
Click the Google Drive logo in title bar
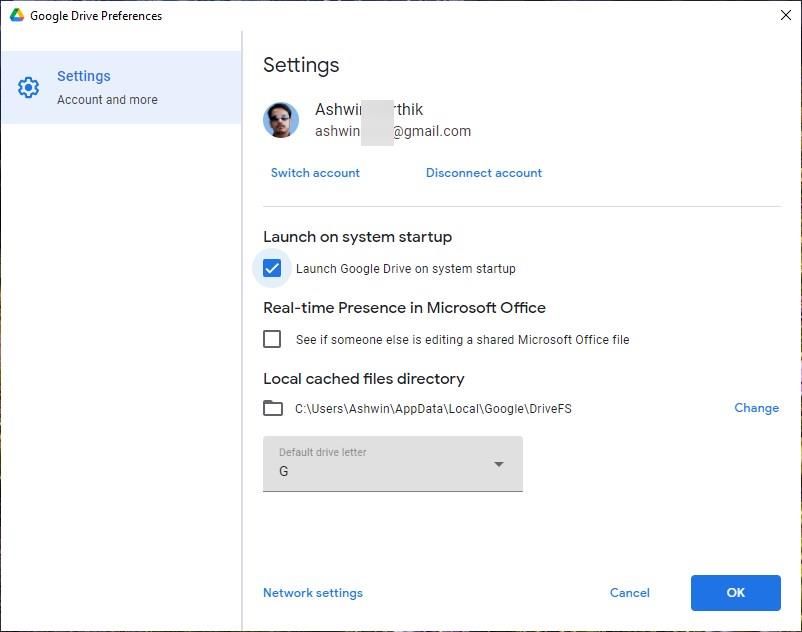(x=17, y=15)
